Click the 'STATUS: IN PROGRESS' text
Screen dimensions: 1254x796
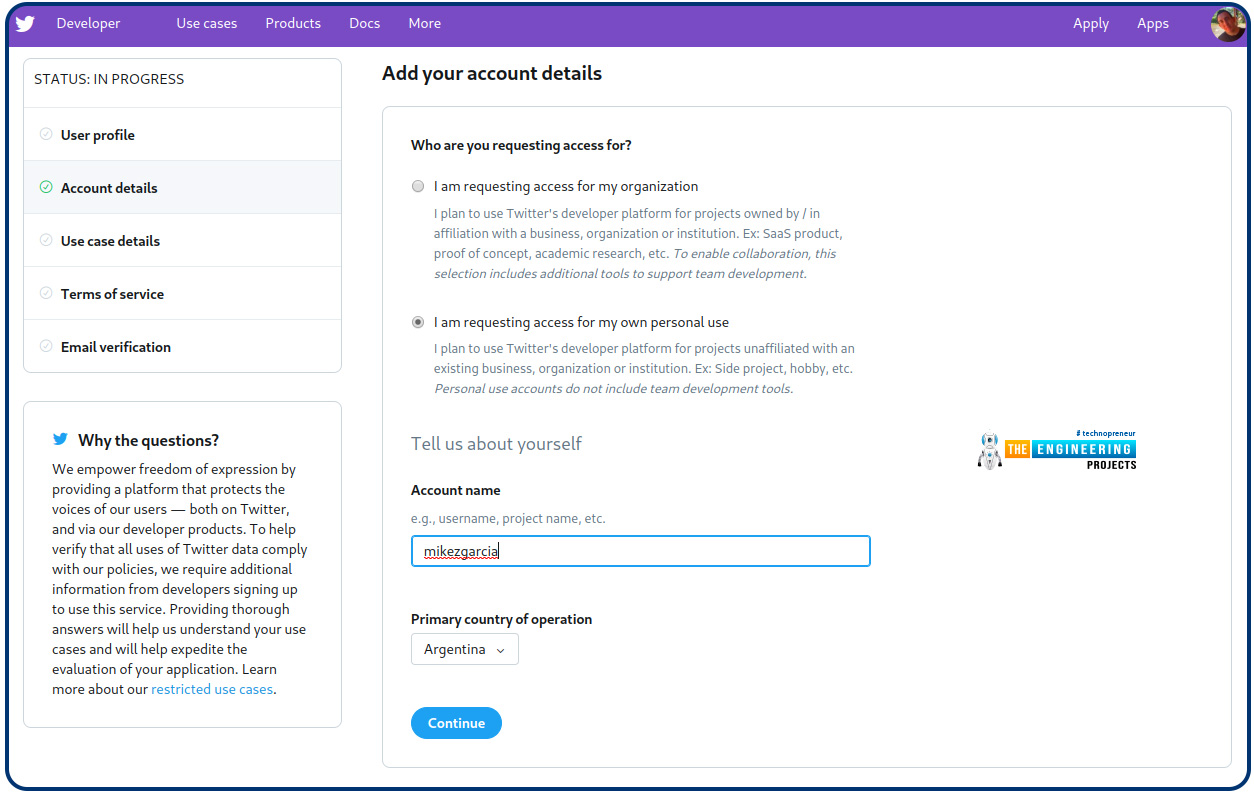[x=109, y=79]
